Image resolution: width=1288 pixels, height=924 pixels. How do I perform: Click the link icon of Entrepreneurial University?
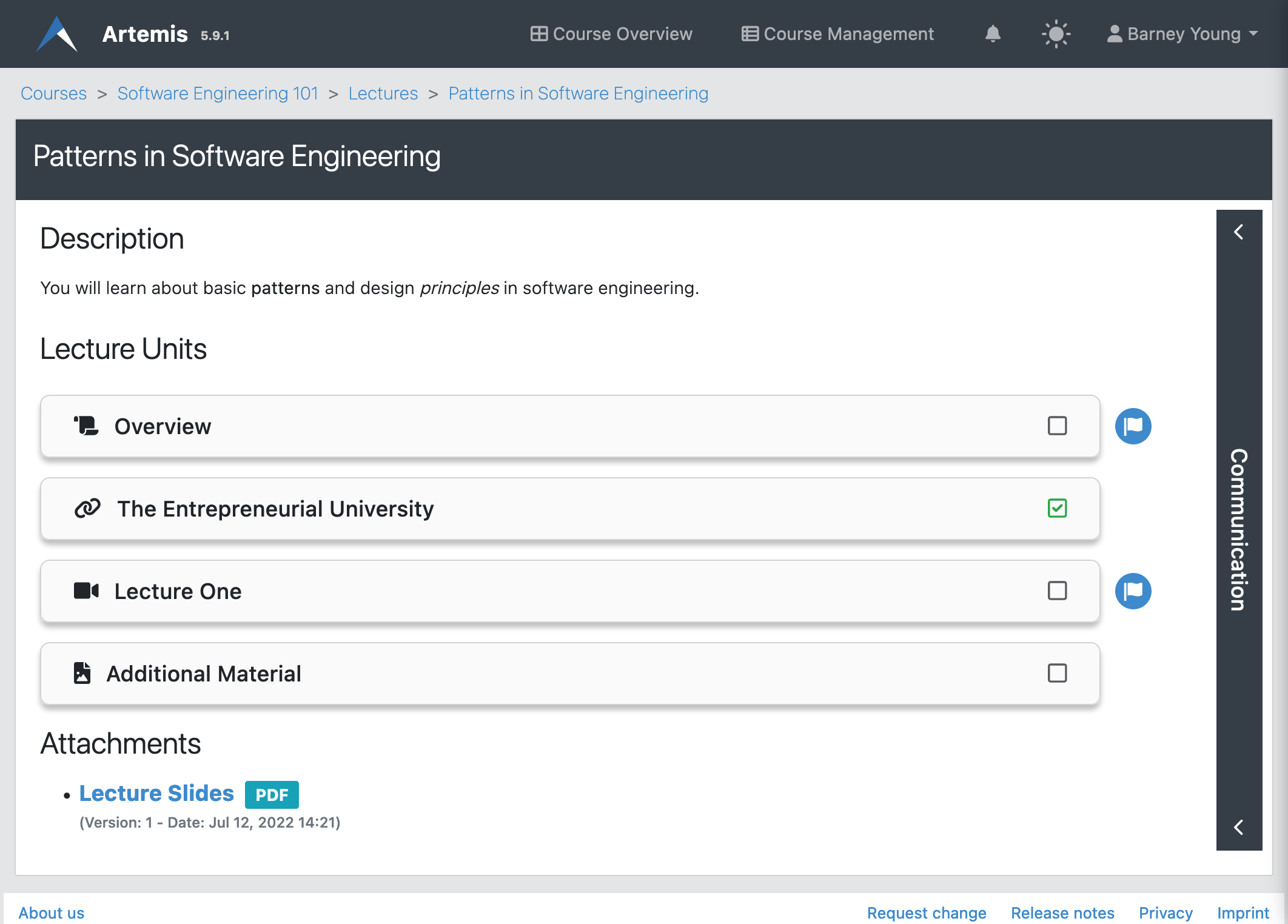tap(87, 508)
